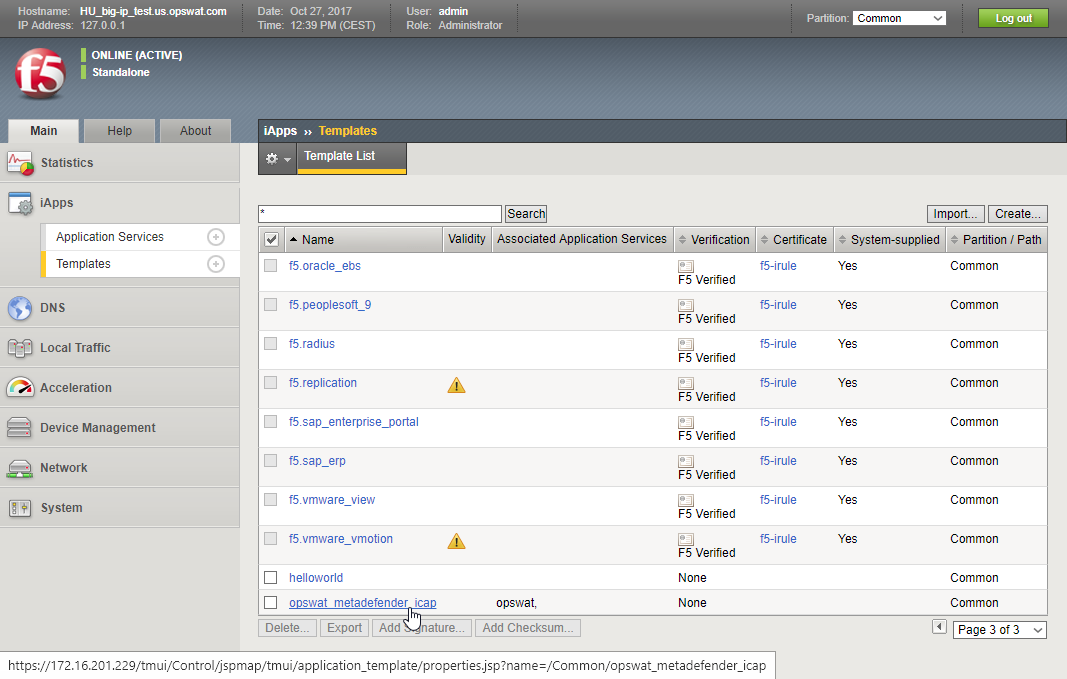Check the f5.radius row checkbox
1067x679 pixels.
pos(271,344)
